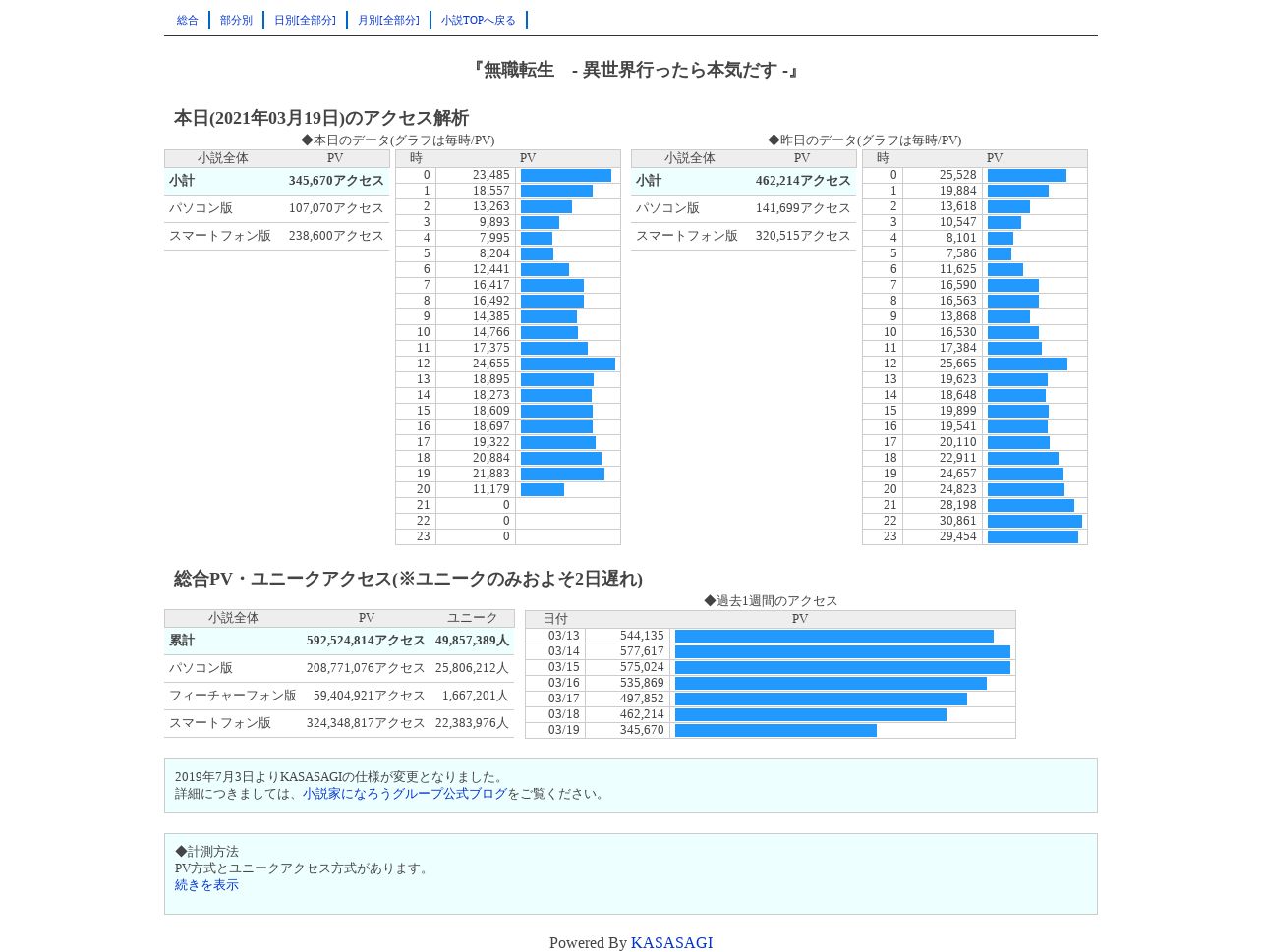Click weekly 03/17 value 497,852
This screenshot has width=1262, height=952.
point(642,699)
